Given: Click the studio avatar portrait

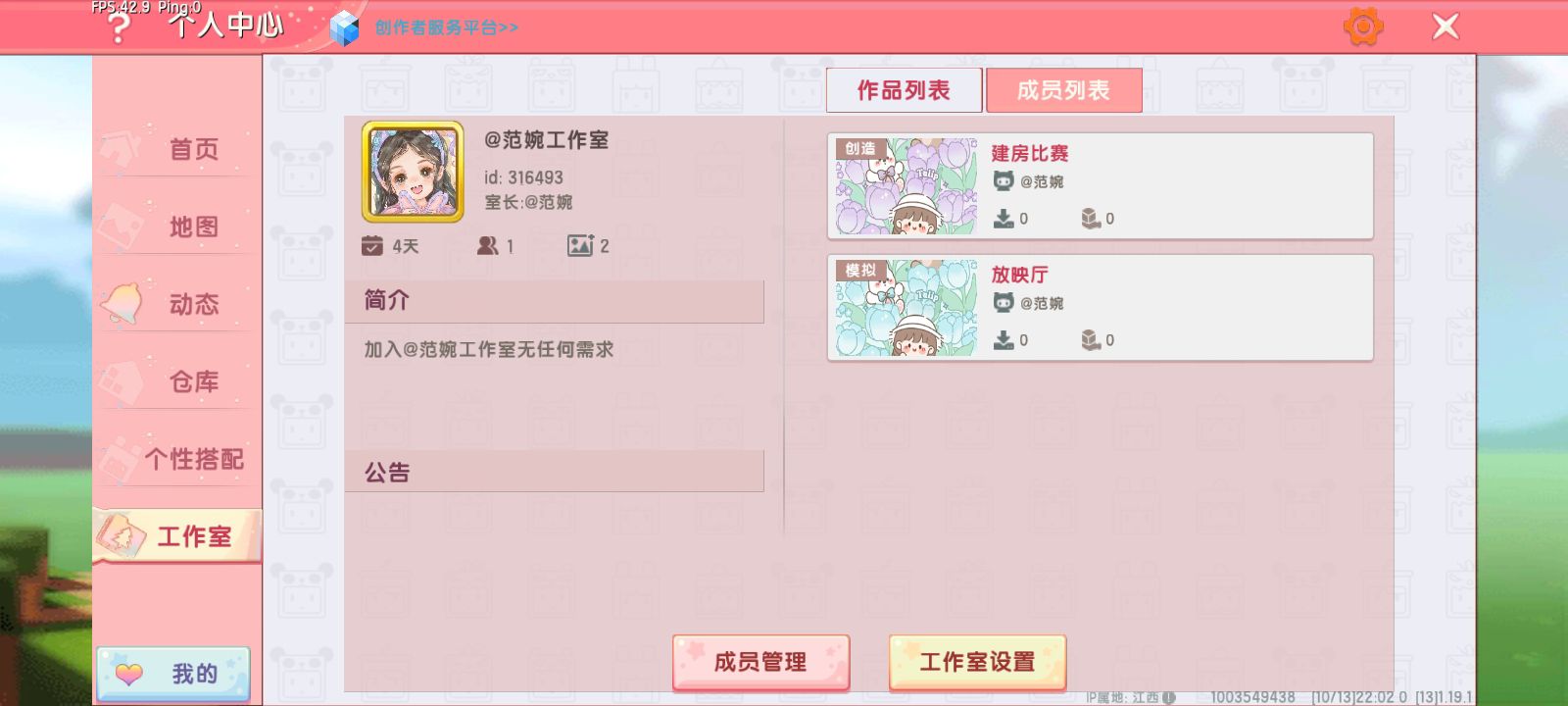Looking at the screenshot, I should pos(413,172).
